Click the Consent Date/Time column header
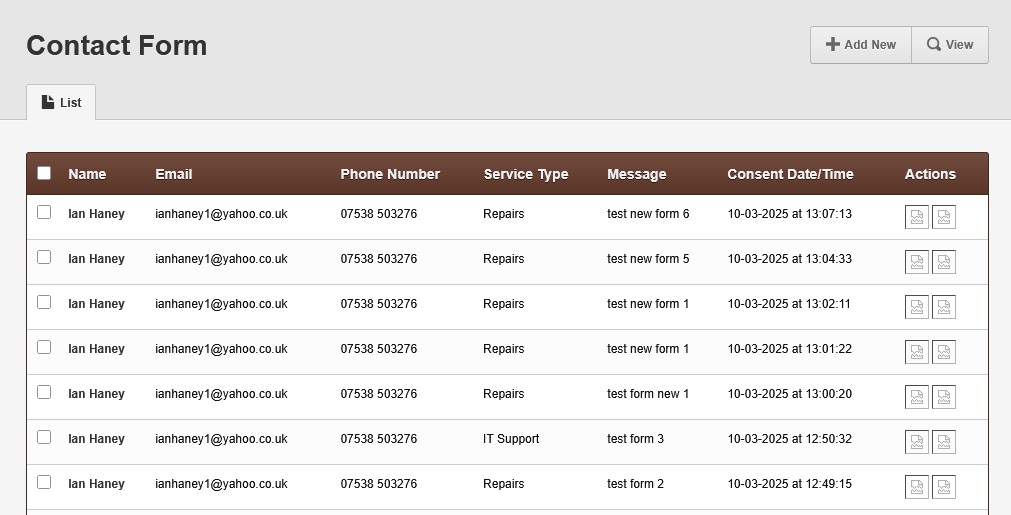 tap(790, 174)
